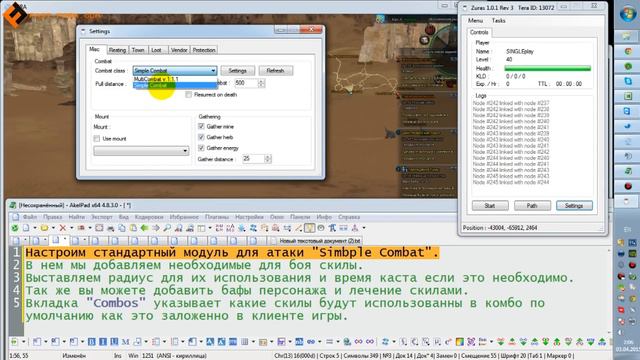Screen dimensions: 640x360
Task: Click the blue Italic I icon in bottom toolbar
Action: click(x=103, y=342)
